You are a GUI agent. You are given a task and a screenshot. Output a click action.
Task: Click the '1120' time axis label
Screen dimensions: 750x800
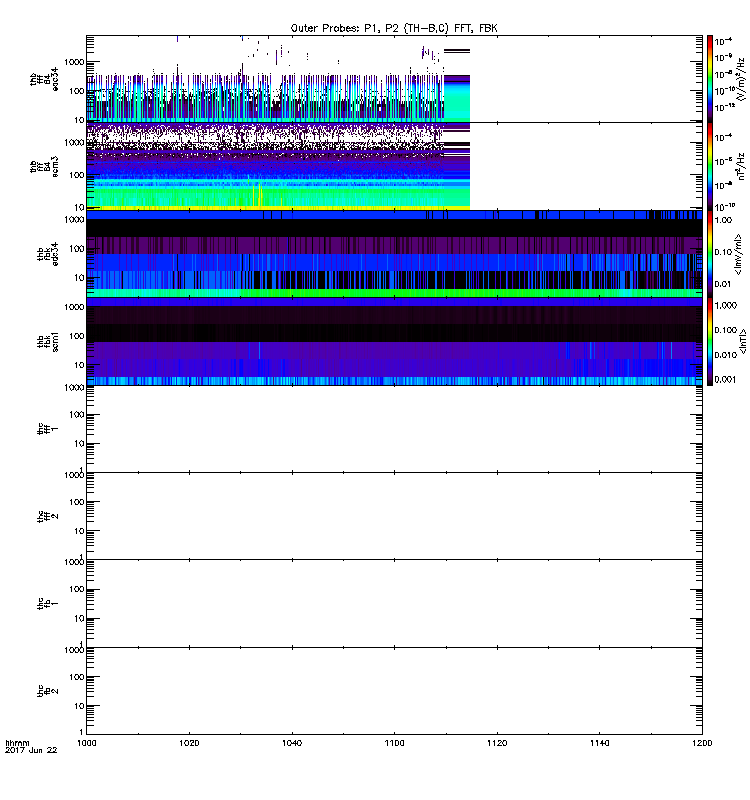[497, 743]
